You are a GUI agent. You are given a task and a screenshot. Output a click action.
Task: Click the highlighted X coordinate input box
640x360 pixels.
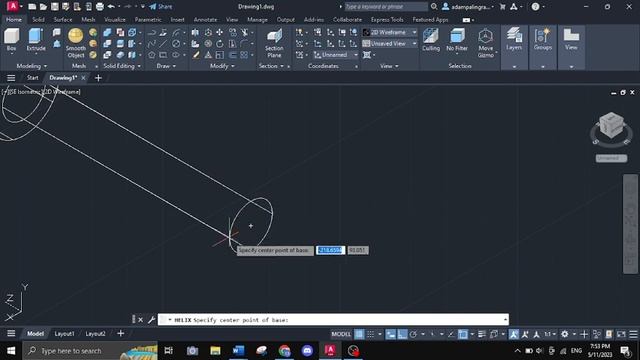tap(330, 250)
